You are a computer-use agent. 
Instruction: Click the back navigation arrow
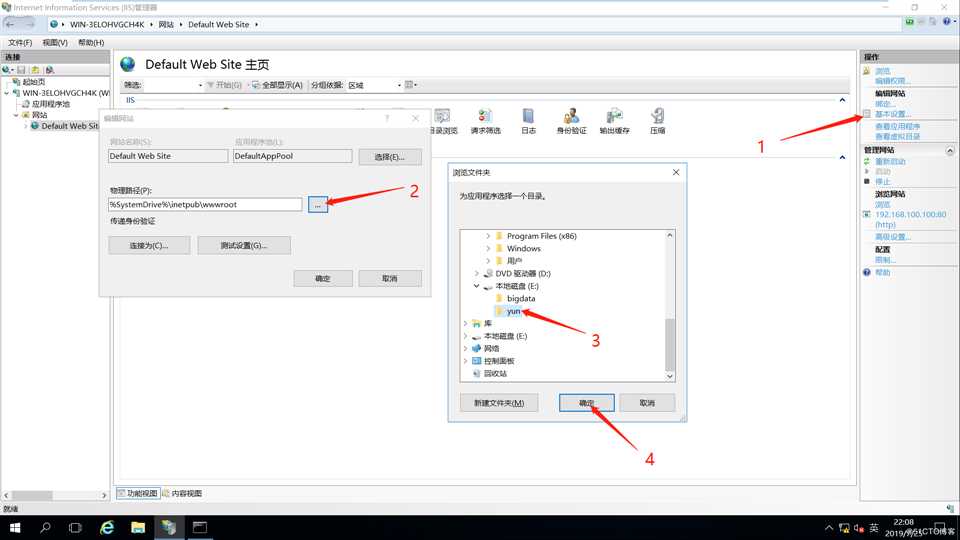(x=10, y=24)
